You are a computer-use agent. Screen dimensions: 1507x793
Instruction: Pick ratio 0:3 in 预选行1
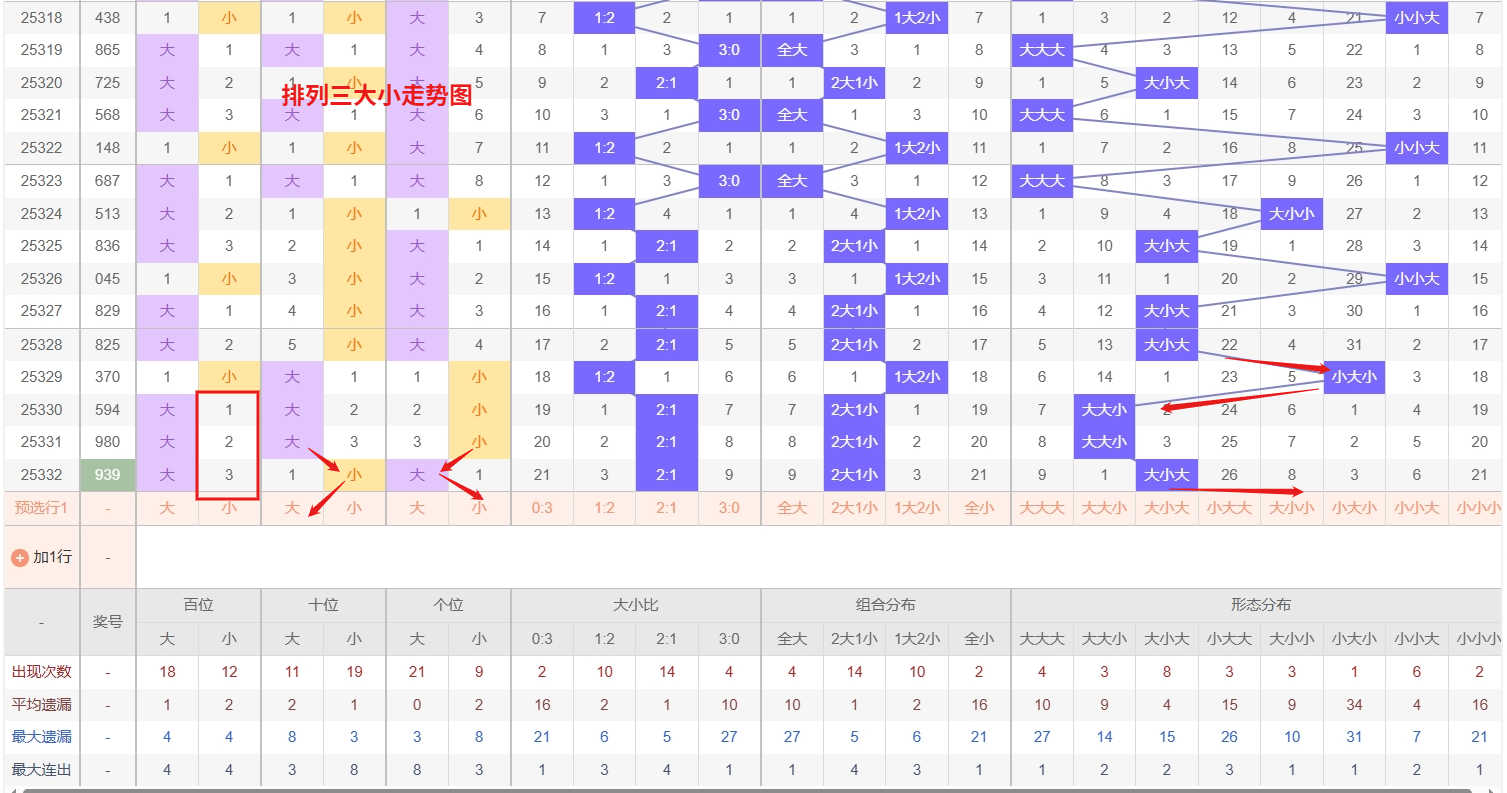542,508
